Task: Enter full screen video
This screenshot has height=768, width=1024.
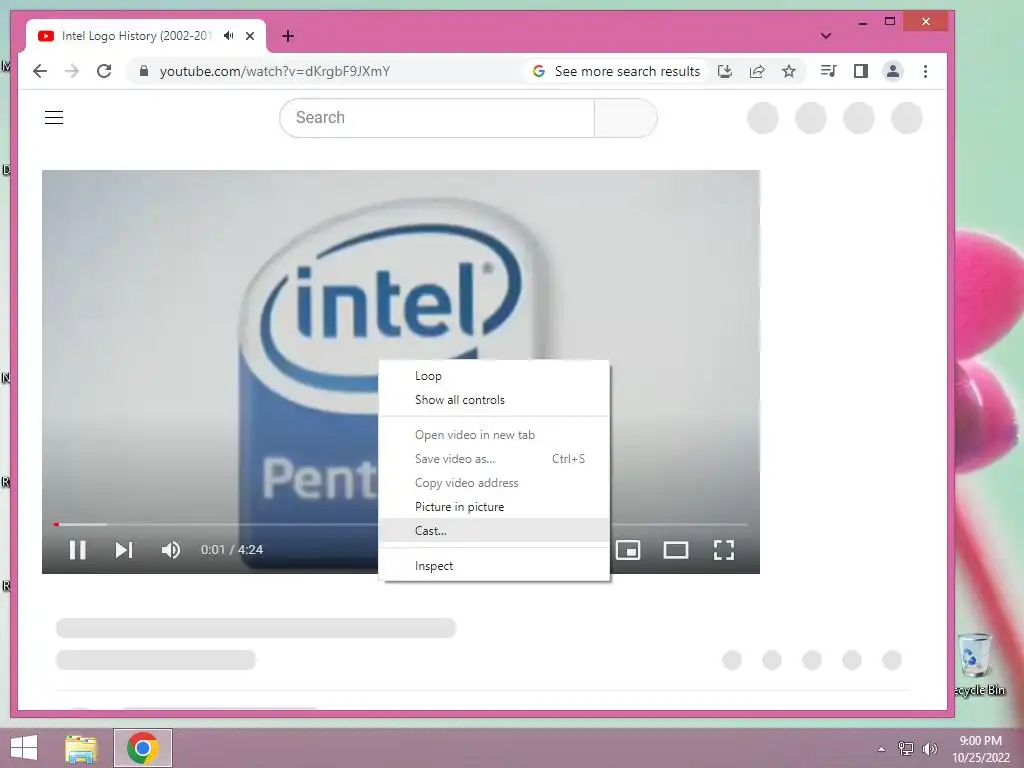Action: (x=724, y=550)
